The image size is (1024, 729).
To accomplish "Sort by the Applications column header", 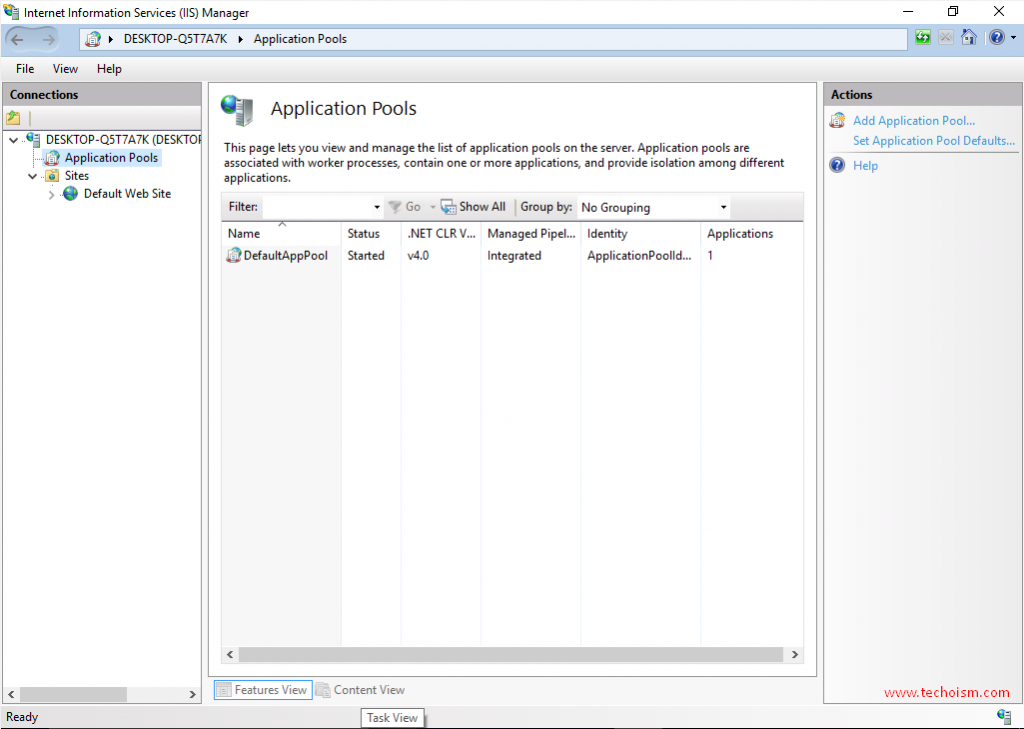I will pyautogui.click(x=752, y=233).
